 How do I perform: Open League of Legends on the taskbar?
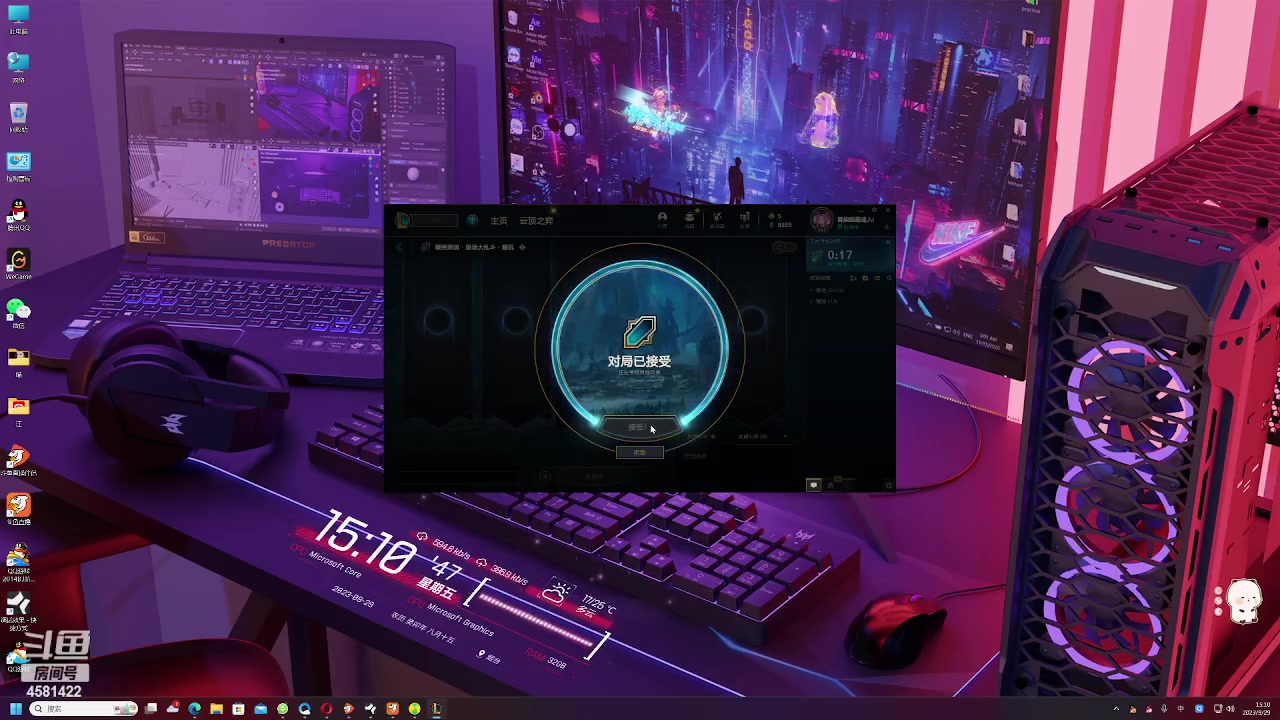pos(436,708)
